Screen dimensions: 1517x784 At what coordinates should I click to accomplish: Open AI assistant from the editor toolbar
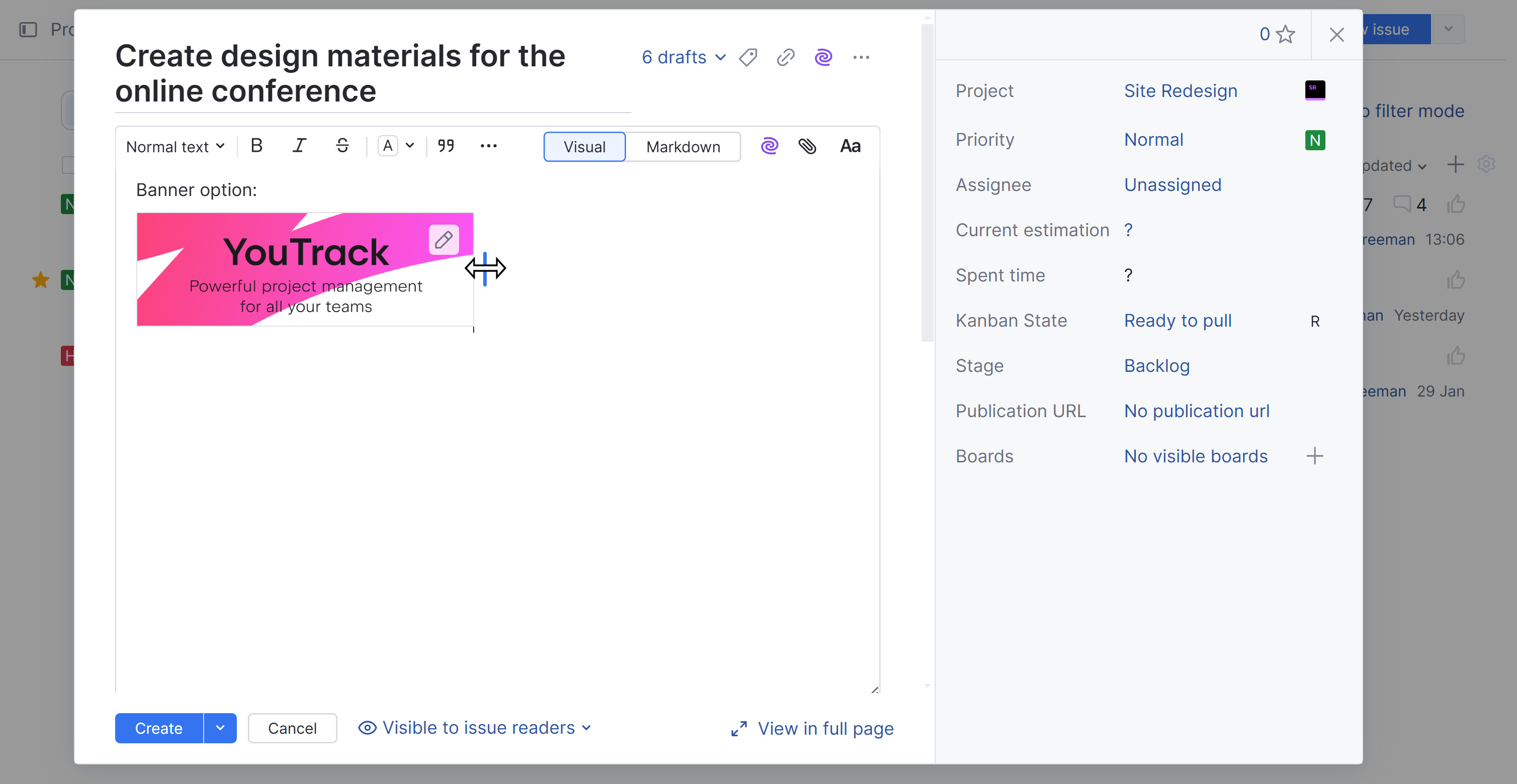coord(770,146)
